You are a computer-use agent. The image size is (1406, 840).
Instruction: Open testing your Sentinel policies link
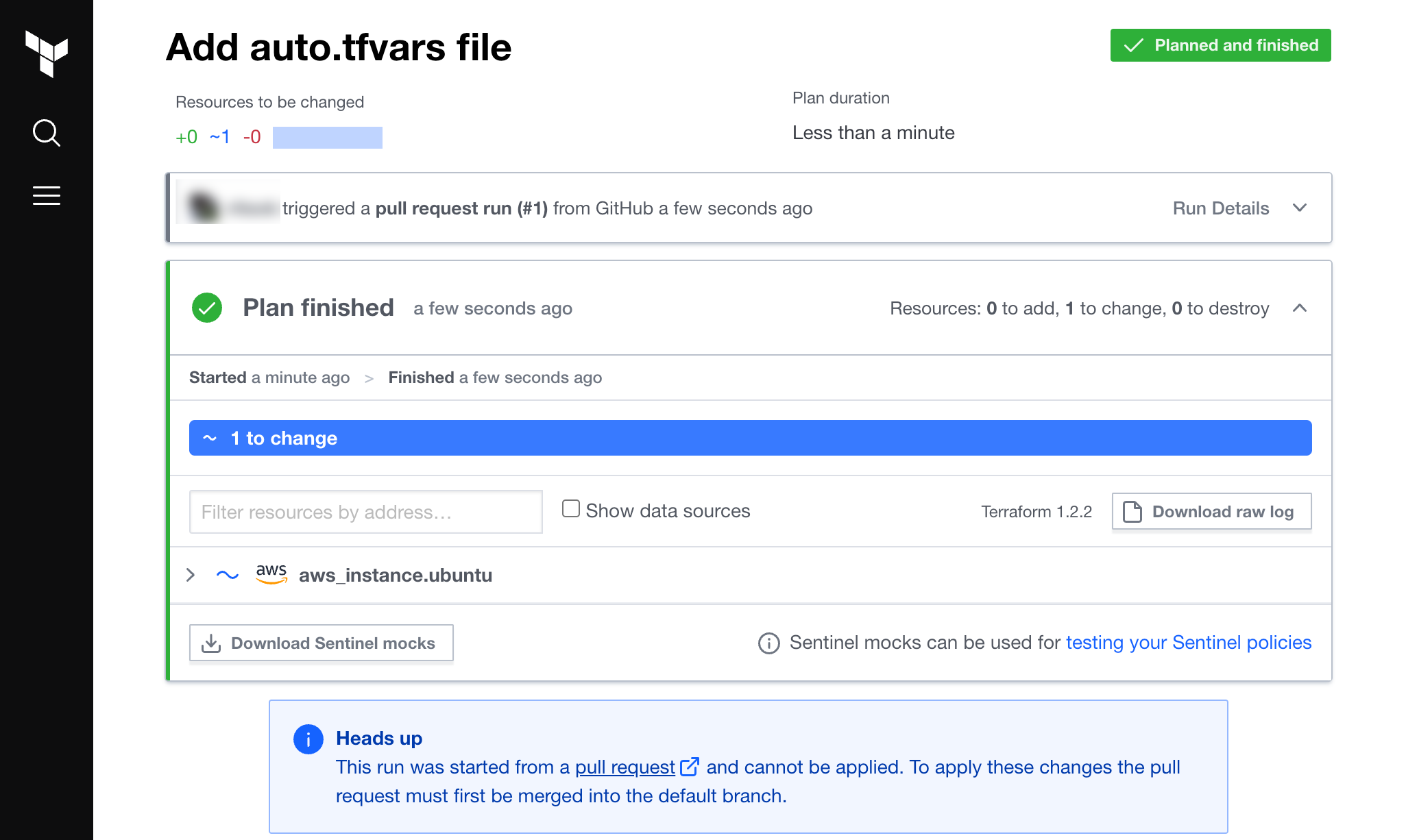(1189, 642)
